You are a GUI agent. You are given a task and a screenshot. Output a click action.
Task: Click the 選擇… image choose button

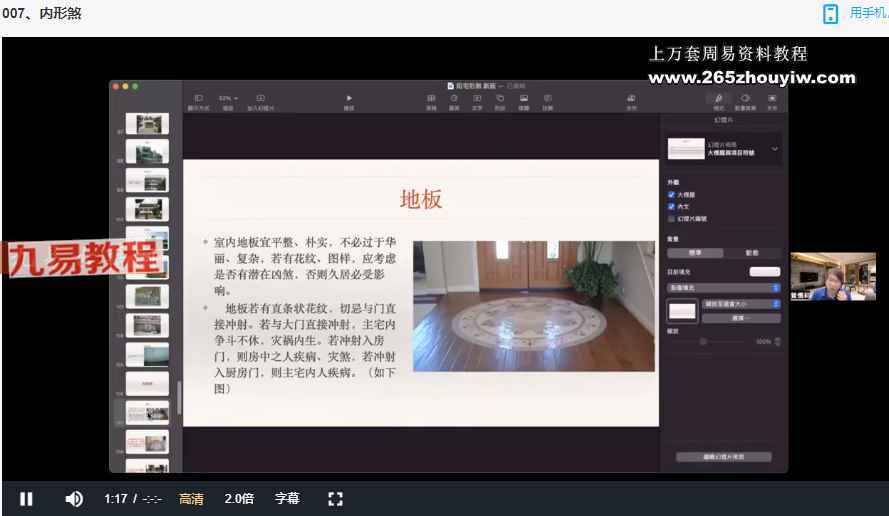(741, 318)
